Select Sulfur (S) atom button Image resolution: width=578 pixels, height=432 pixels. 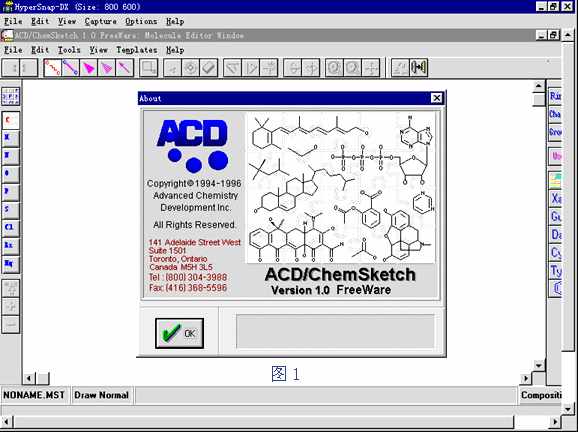click(x=11, y=209)
